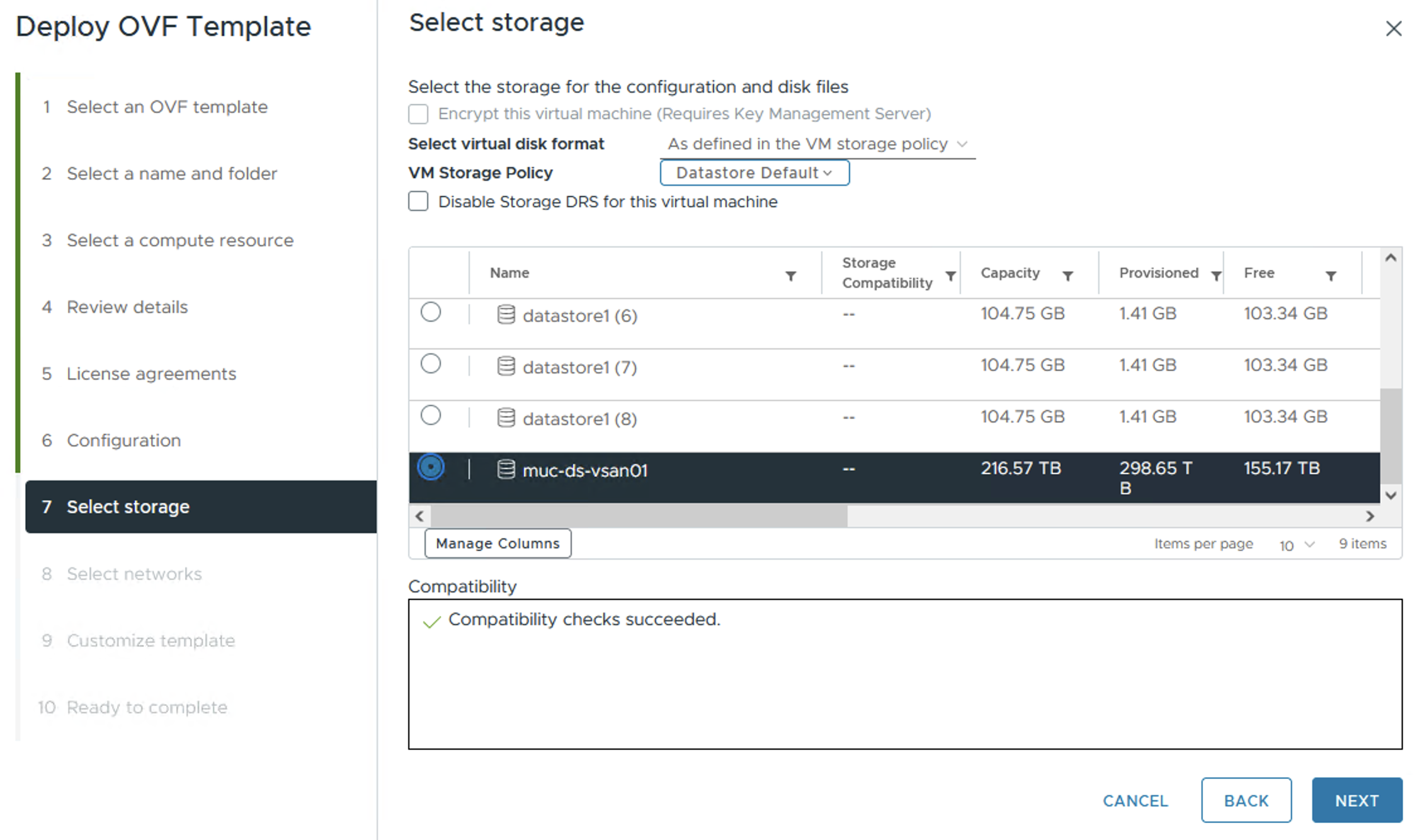Open the Free column filter
1422x840 pixels.
[x=1331, y=276]
